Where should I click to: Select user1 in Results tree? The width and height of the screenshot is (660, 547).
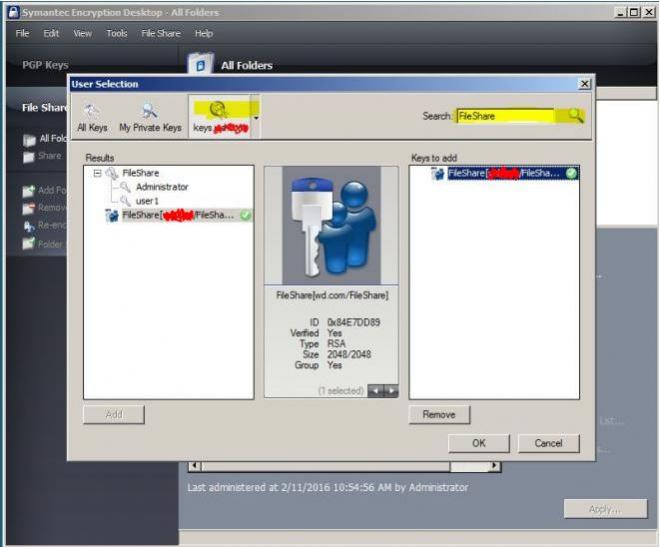147,201
